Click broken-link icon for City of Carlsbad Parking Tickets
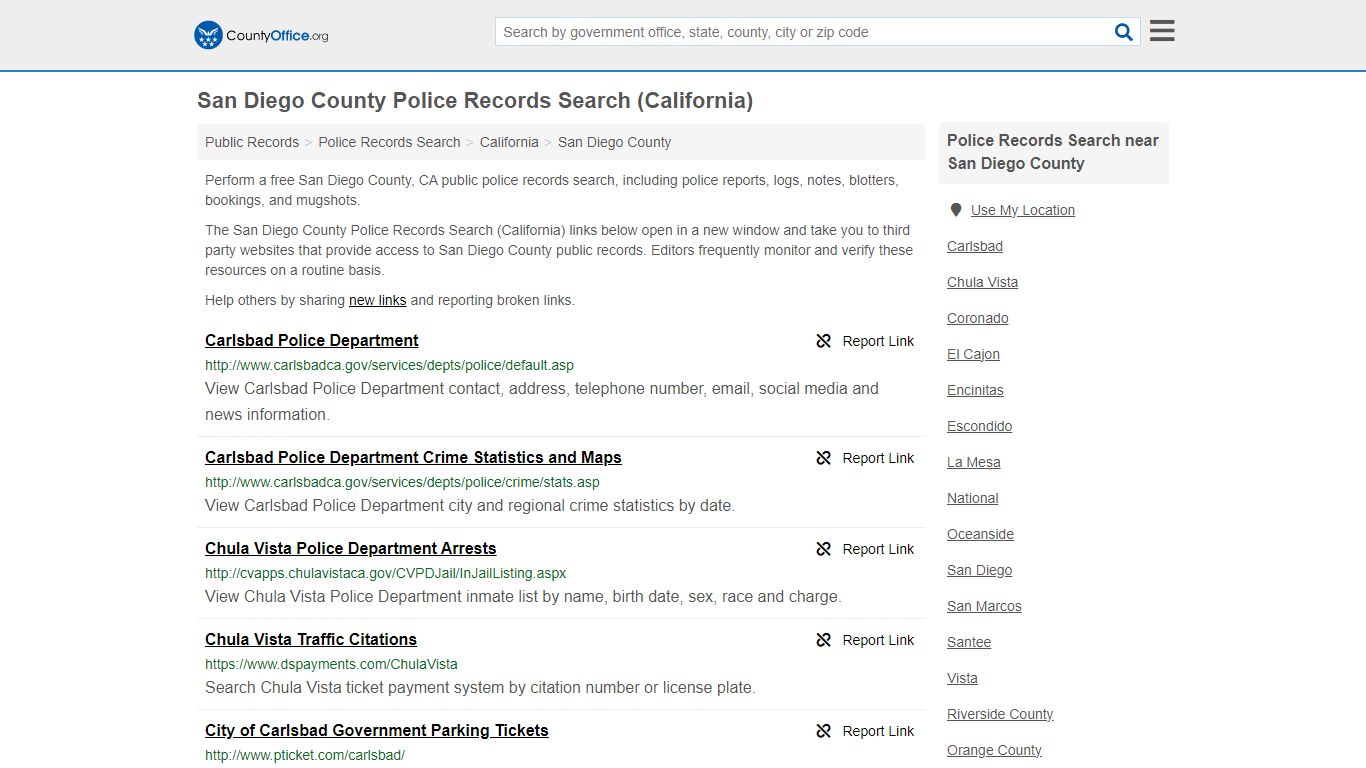The image size is (1366, 768). 824,731
